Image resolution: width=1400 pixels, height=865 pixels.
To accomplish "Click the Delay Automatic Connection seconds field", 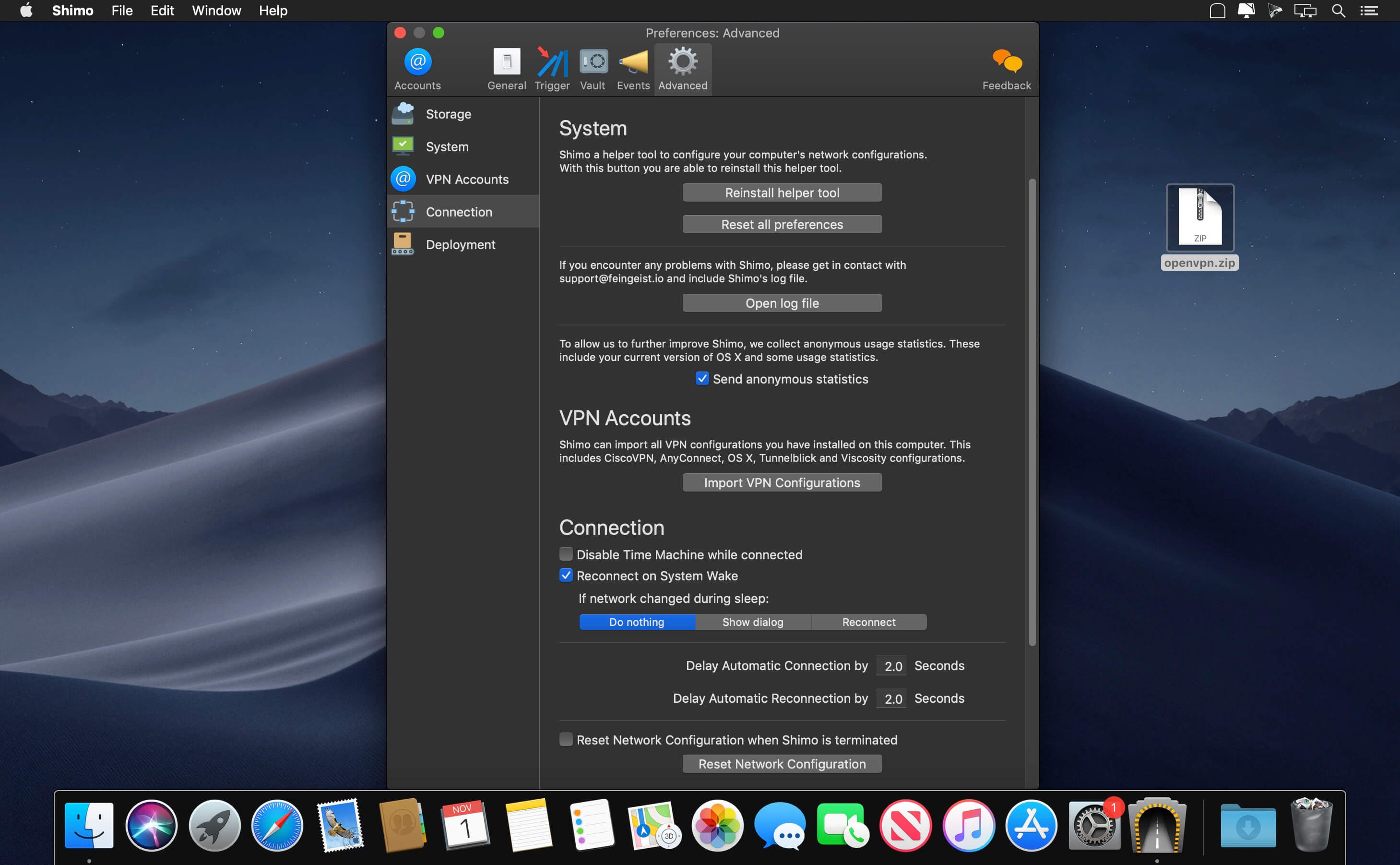I will pos(891,666).
